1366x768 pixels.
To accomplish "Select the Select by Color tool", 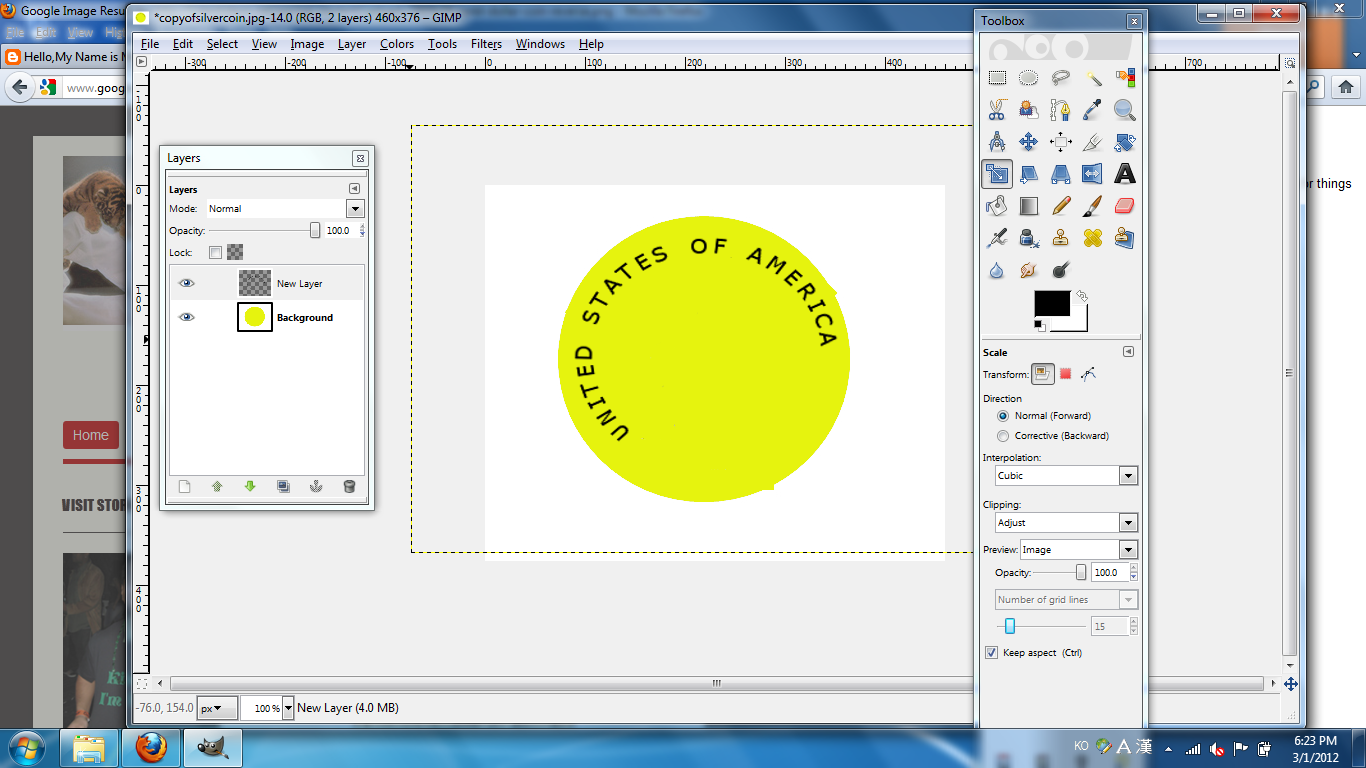I will point(1125,78).
